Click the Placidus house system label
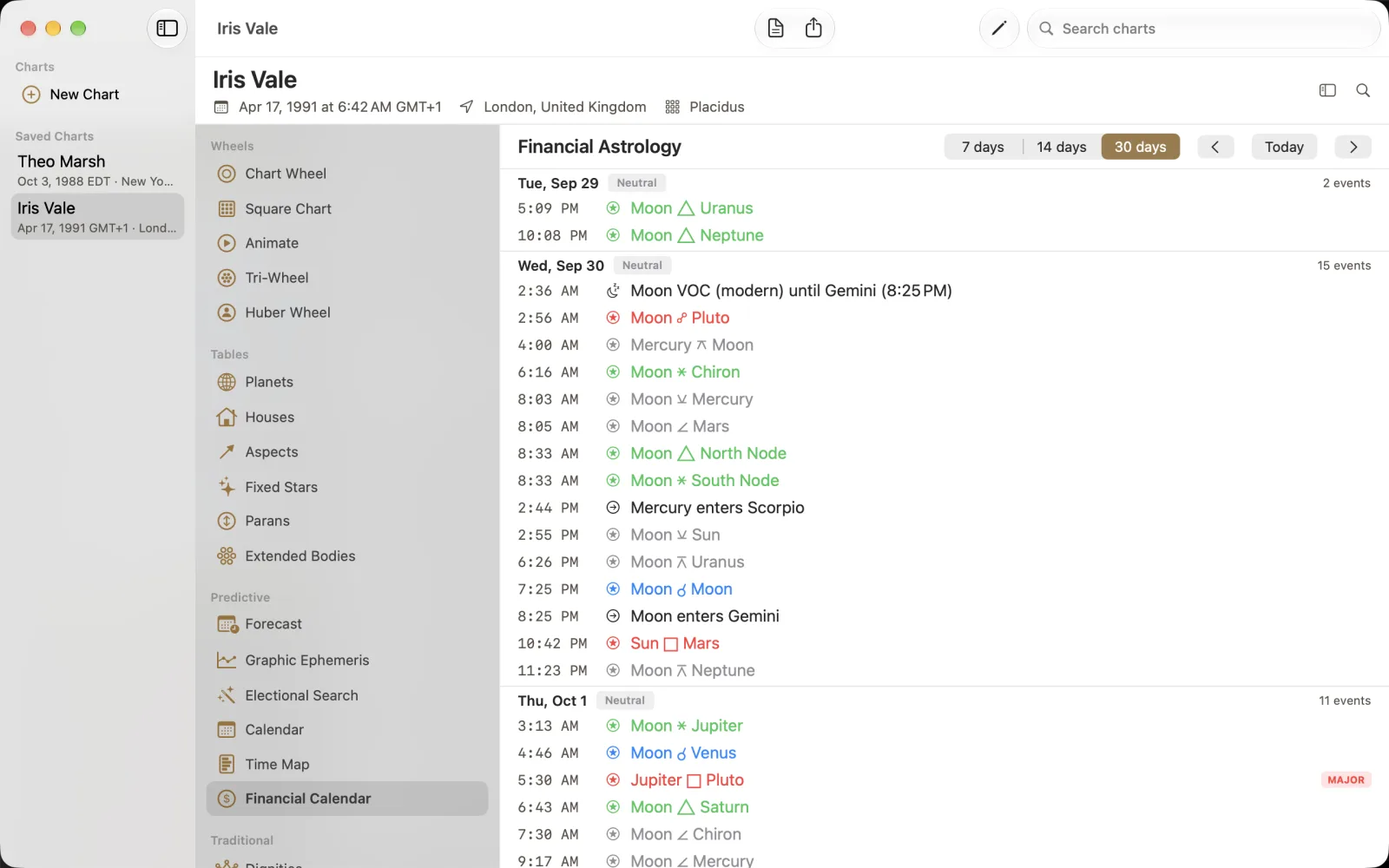Viewport: 1389px width, 868px height. [x=716, y=107]
